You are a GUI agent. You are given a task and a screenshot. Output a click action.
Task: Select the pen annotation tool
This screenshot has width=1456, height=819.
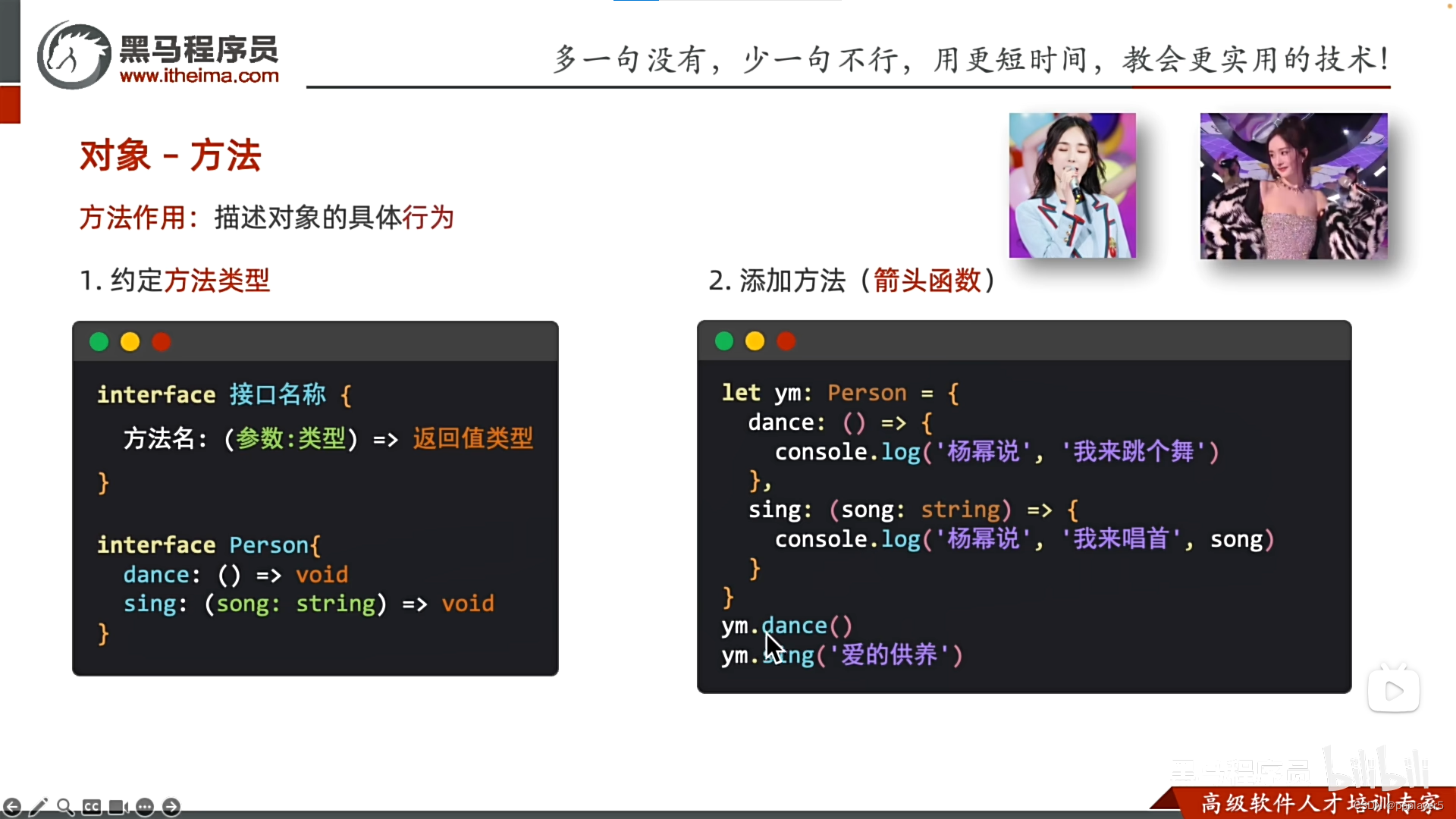coord(39,807)
